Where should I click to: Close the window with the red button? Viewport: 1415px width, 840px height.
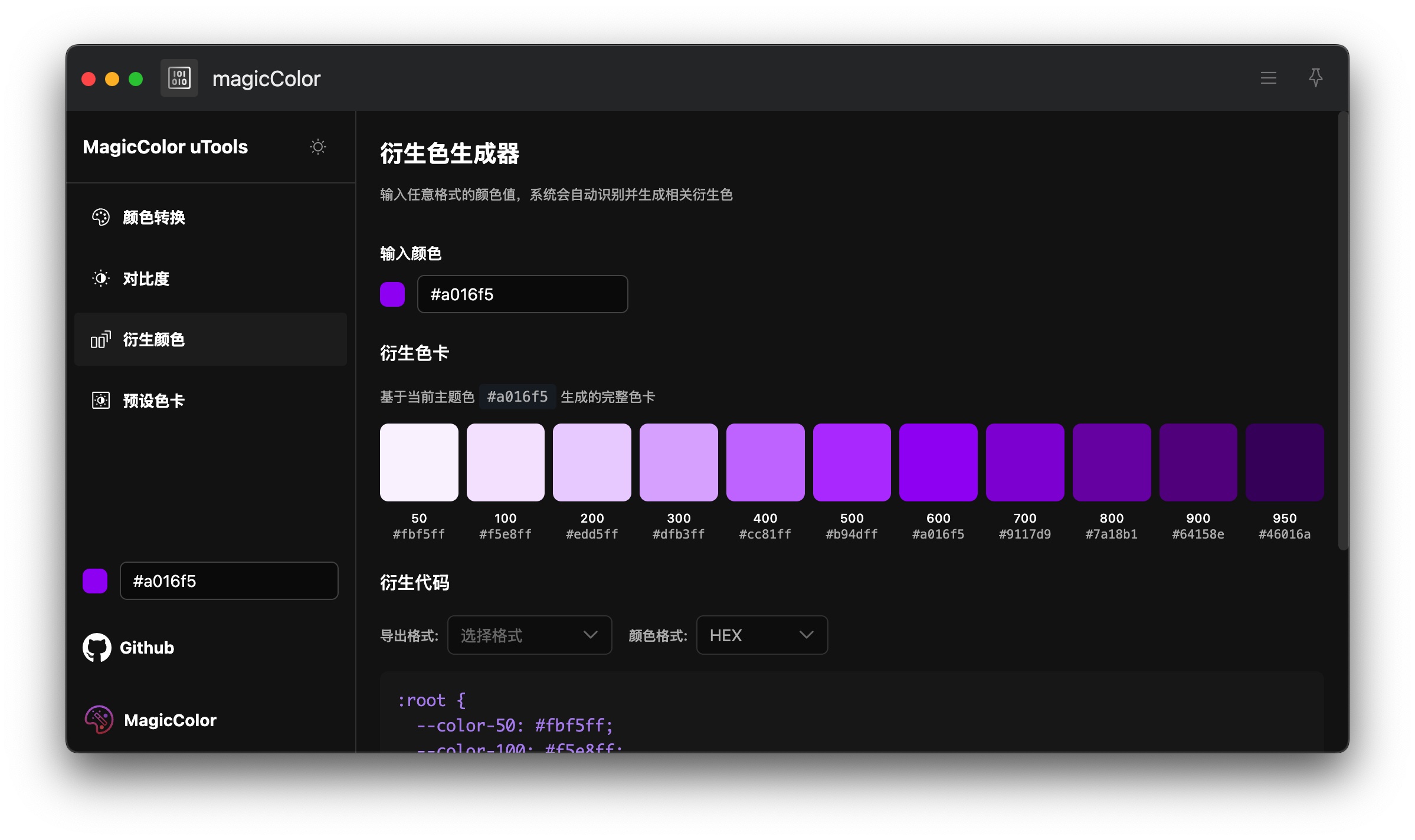tap(89, 78)
